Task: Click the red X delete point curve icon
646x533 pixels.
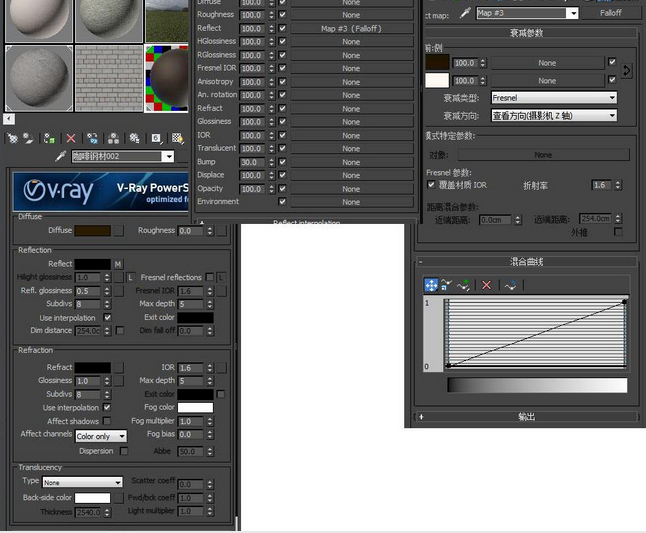Action: pyautogui.click(x=486, y=285)
